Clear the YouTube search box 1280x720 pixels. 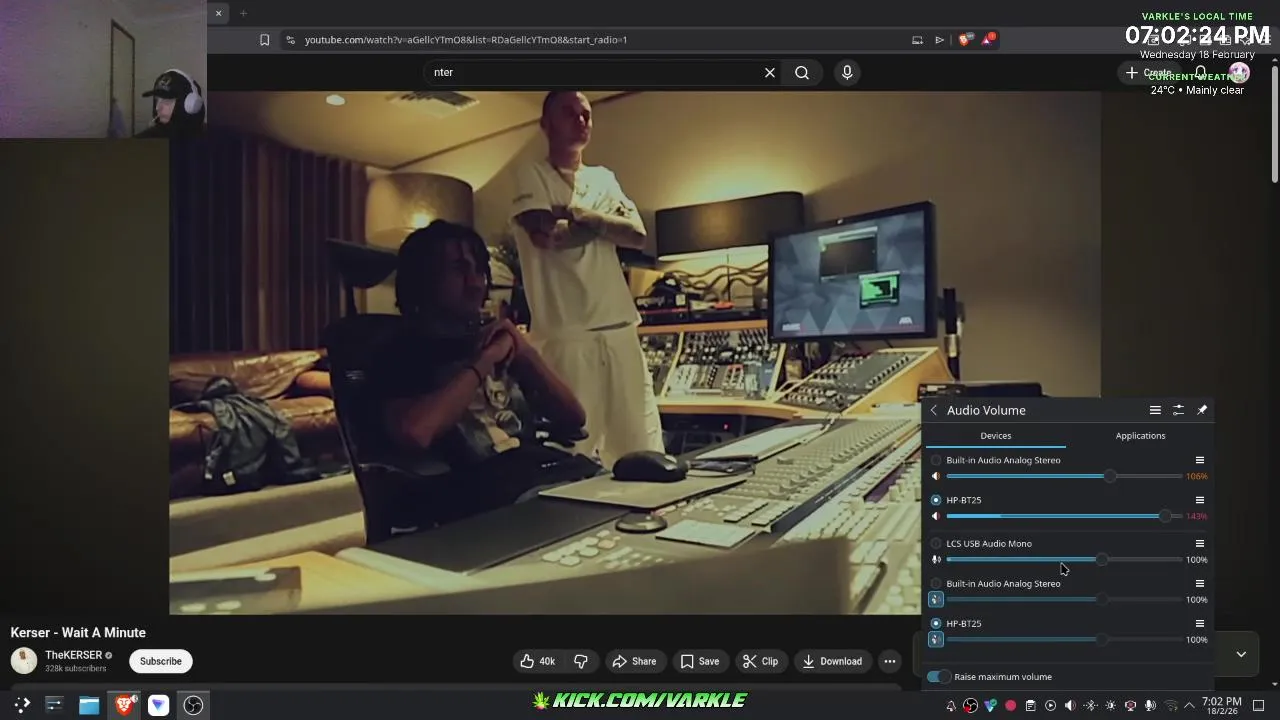click(x=770, y=72)
